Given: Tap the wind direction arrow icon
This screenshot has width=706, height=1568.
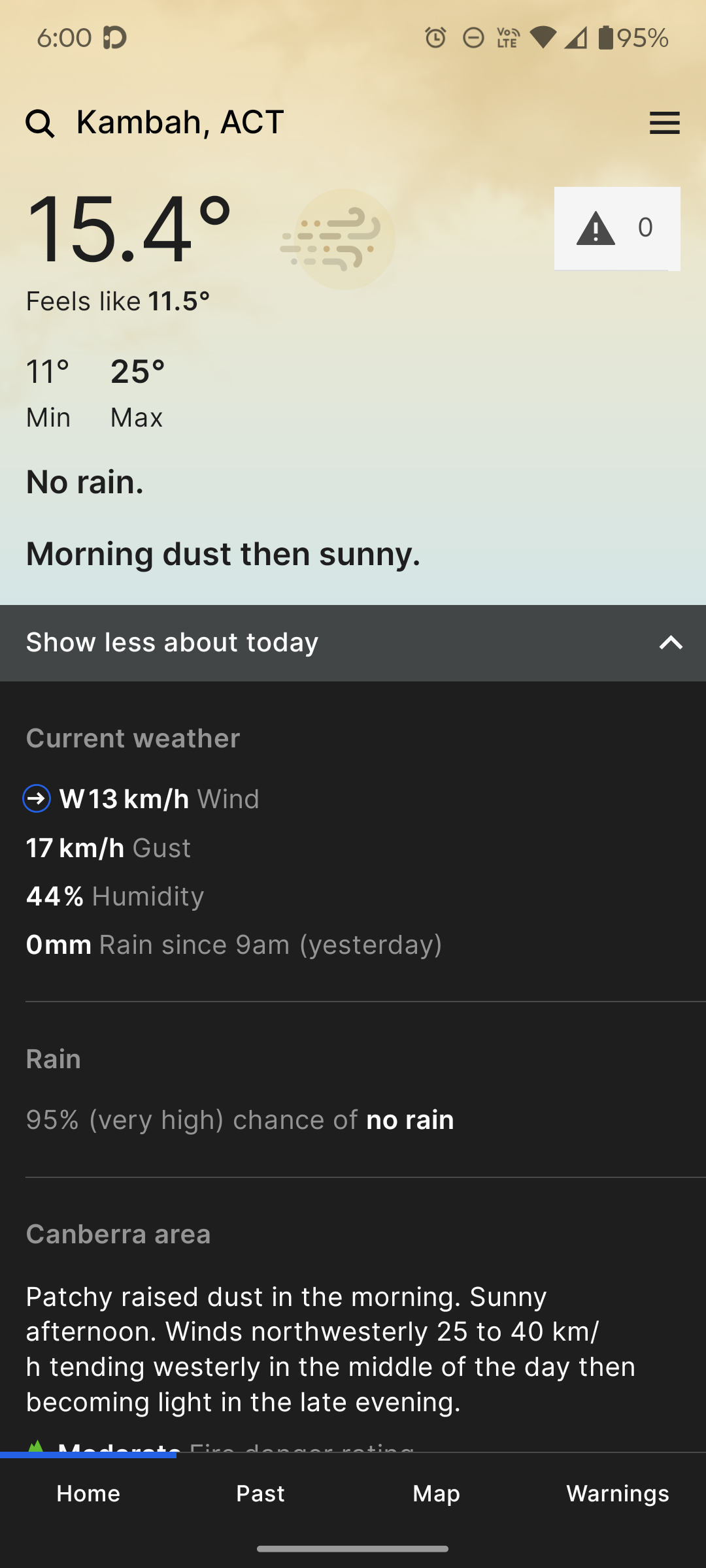Looking at the screenshot, I should coord(37,798).
